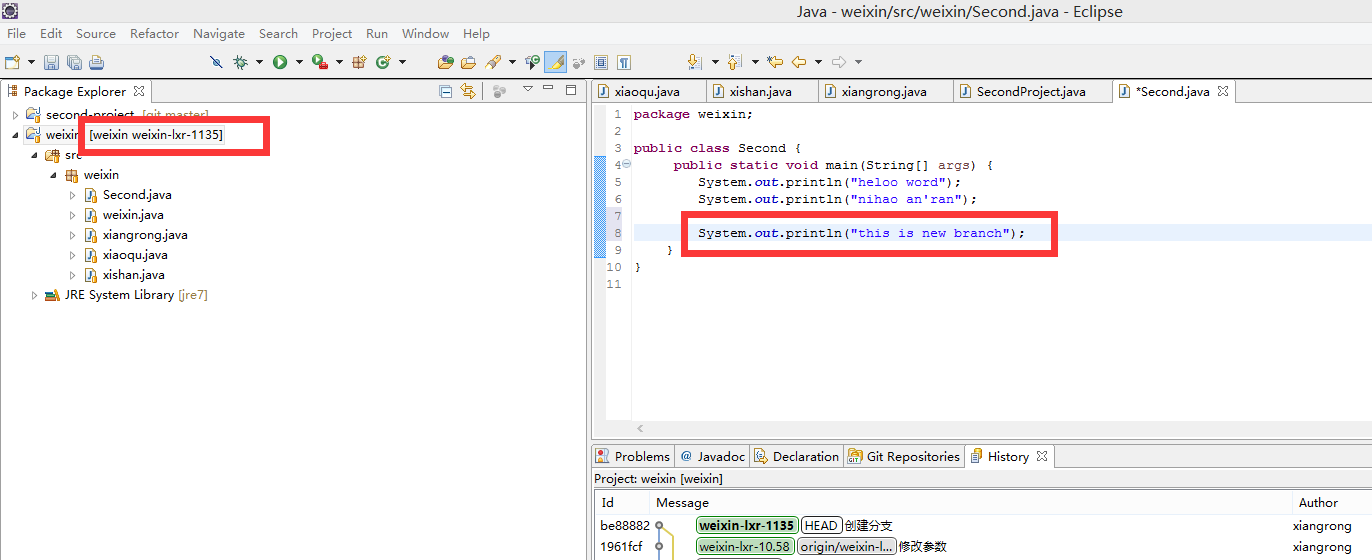Open the Run button dropdown arrow
The width and height of the screenshot is (1372, 560).
pyautogui.click(x=298, y=62)
